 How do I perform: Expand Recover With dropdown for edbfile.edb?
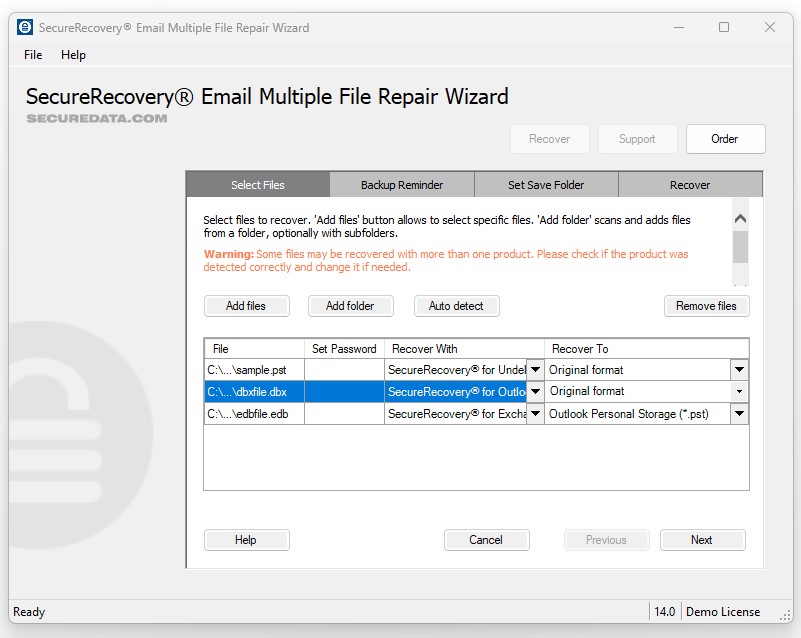[x=535, y=414]
